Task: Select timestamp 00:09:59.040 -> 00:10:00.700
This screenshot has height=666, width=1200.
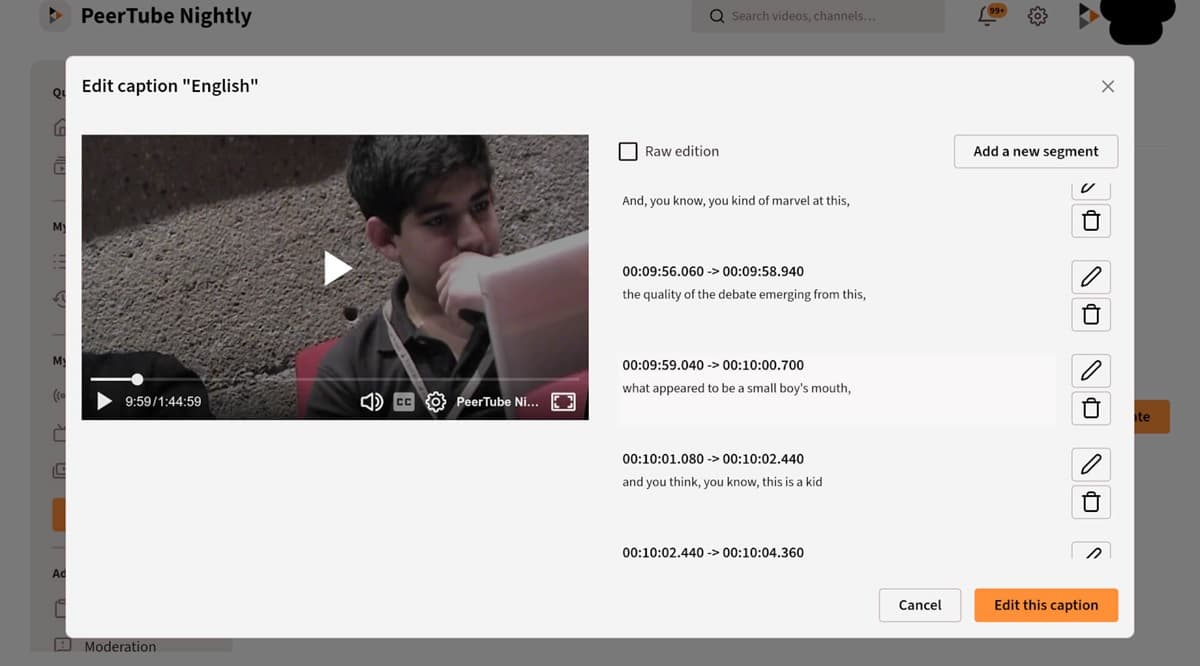Action: tap(713, 365)
